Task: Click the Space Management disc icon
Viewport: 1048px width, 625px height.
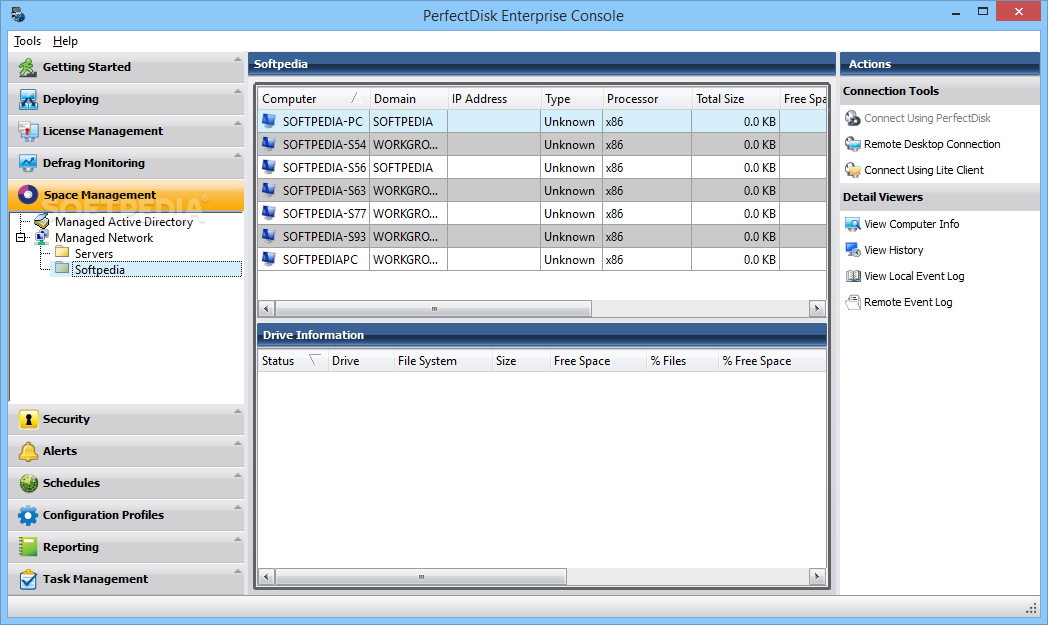Action: click(x=28, y=195)
